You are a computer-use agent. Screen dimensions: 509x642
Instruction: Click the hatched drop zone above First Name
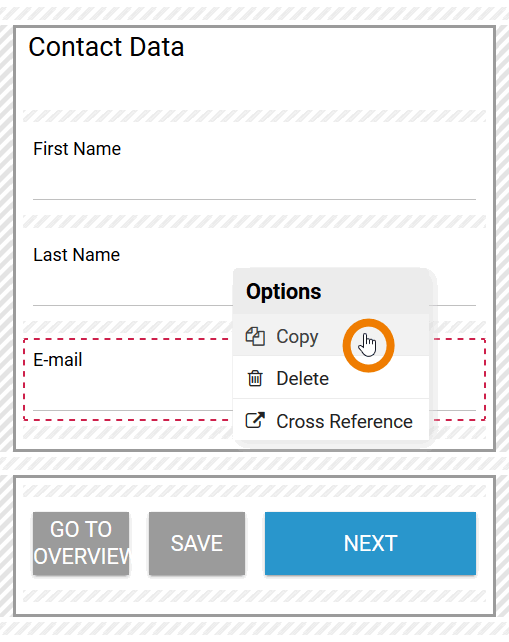tap(254, 116)
